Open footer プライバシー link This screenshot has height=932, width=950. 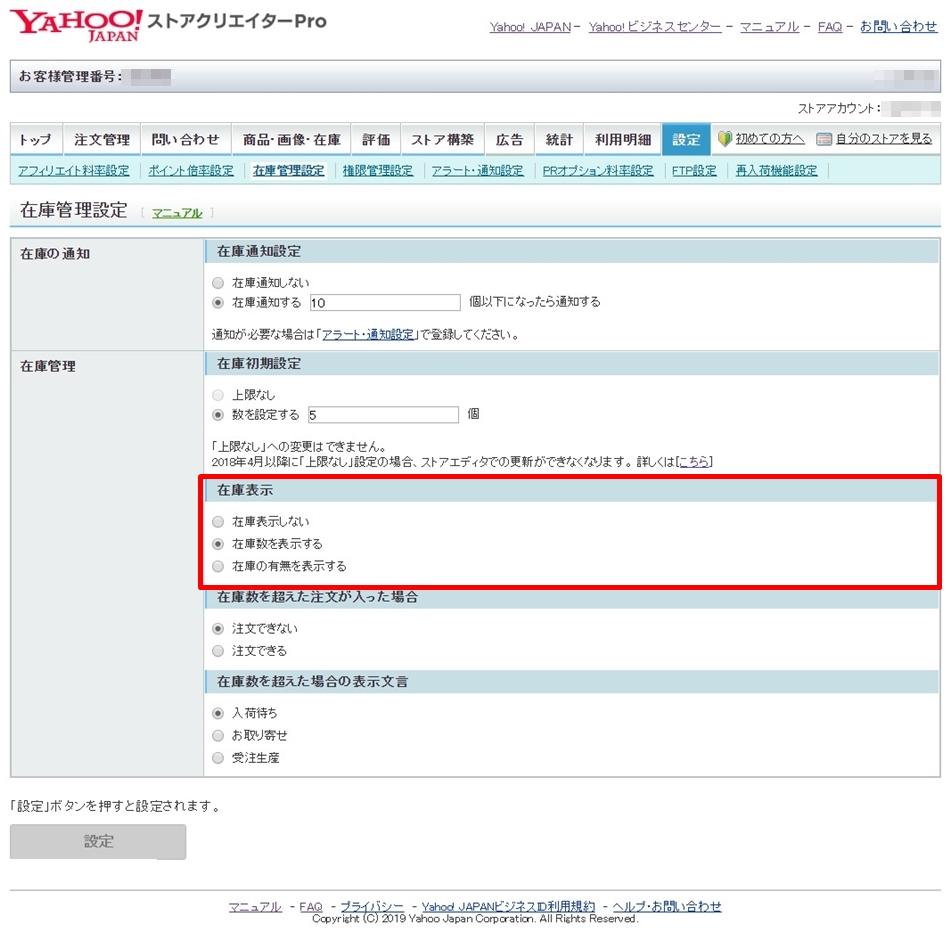point(372,907)
